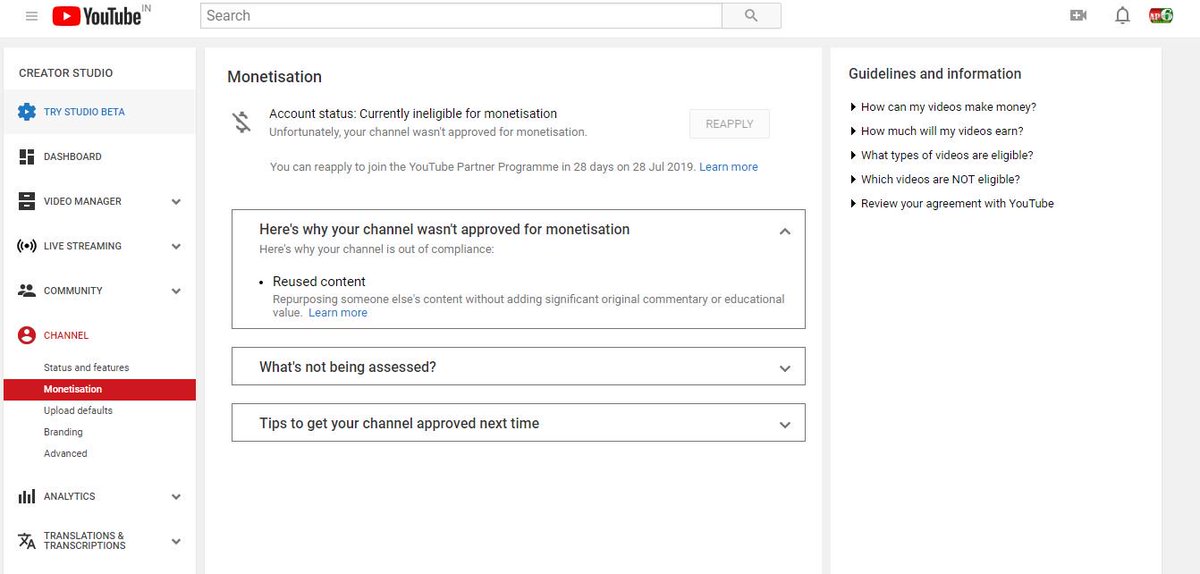Expand Translations & Transcriptions chevron
Screen dimensions: 1200x574
click(176, 542)
